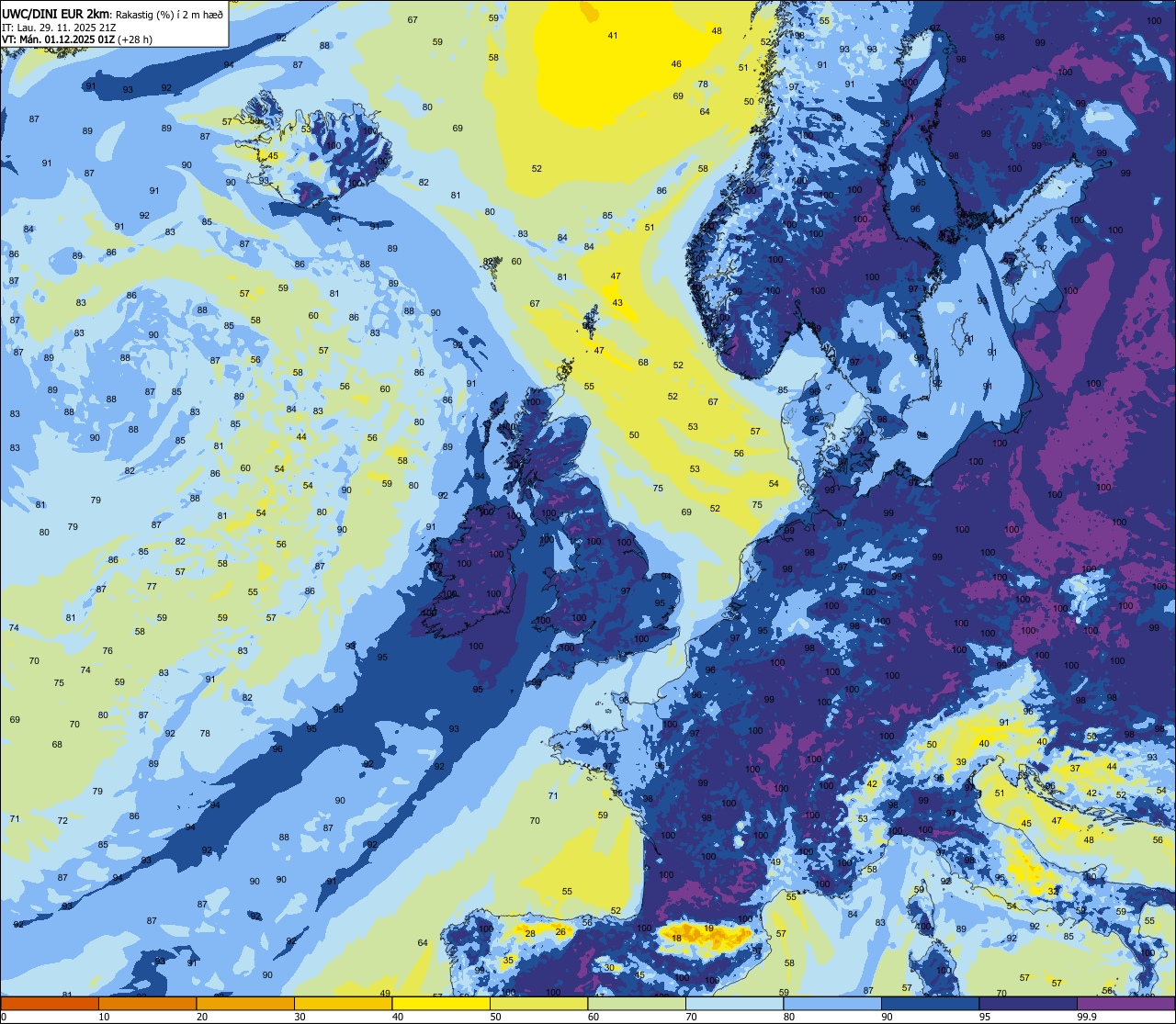The width and height of the screenshot is (1176, 1024).
Task: Click the '43' value near Shetland
Action: pos(617,302)
